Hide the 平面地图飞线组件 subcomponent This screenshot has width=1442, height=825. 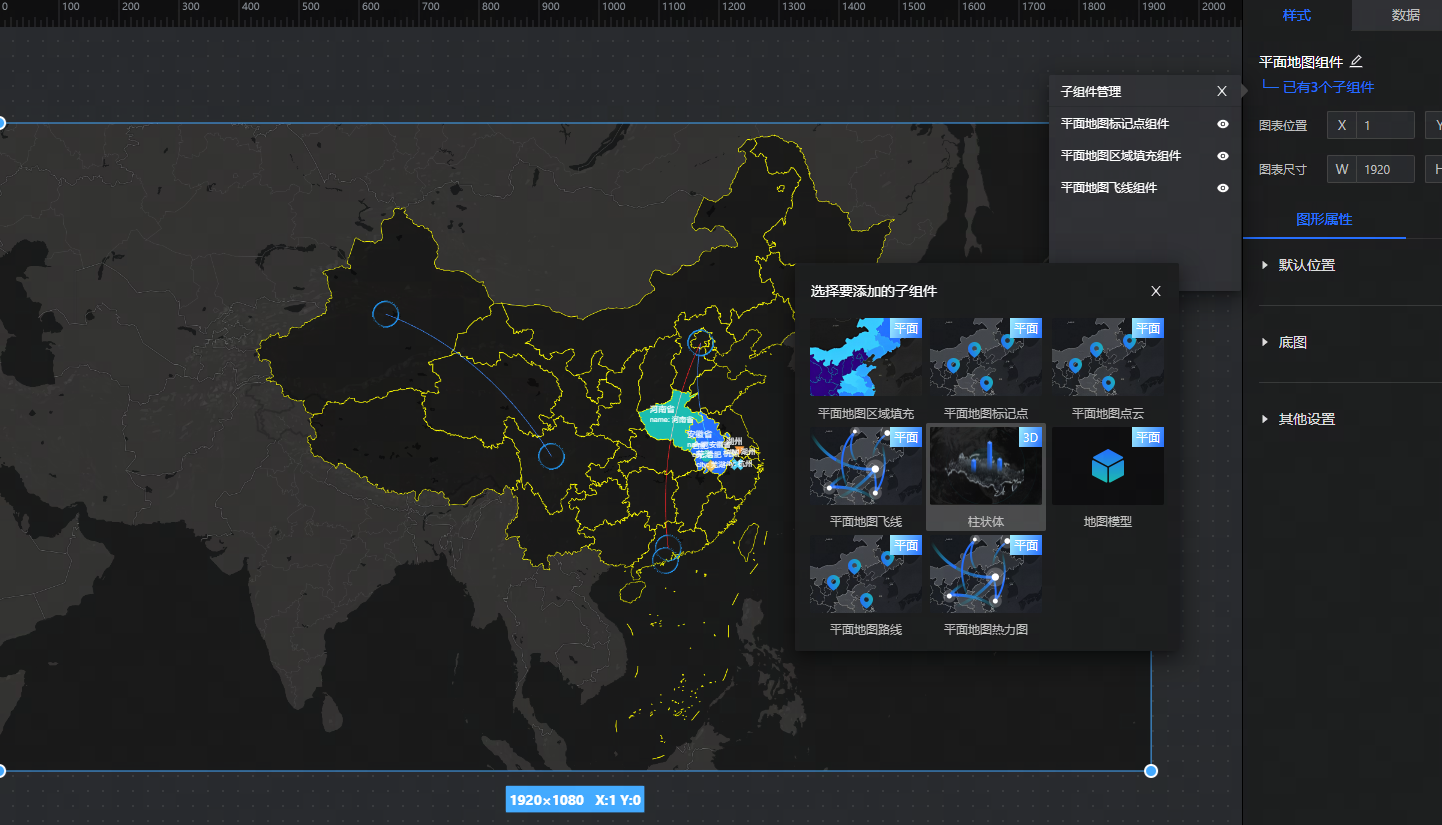1222,188
